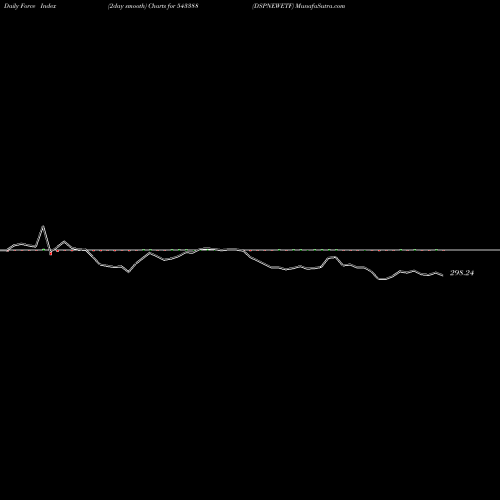Select the 298.24 value label

pos(462,273)
